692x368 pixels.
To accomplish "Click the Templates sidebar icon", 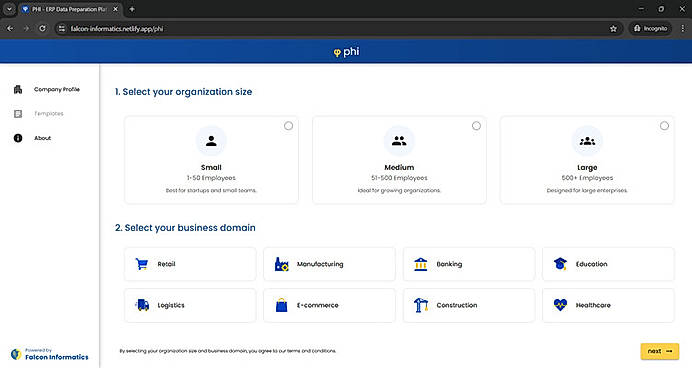I will click(18, 114).
